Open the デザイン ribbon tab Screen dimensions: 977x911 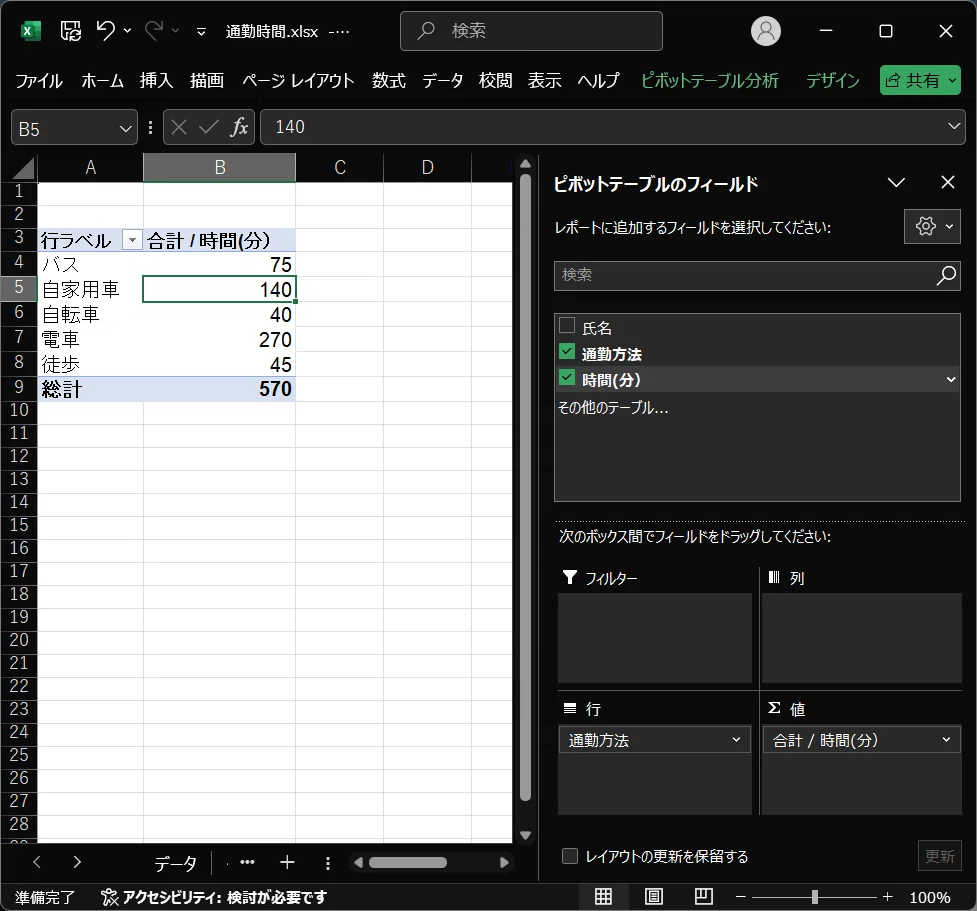832,80
